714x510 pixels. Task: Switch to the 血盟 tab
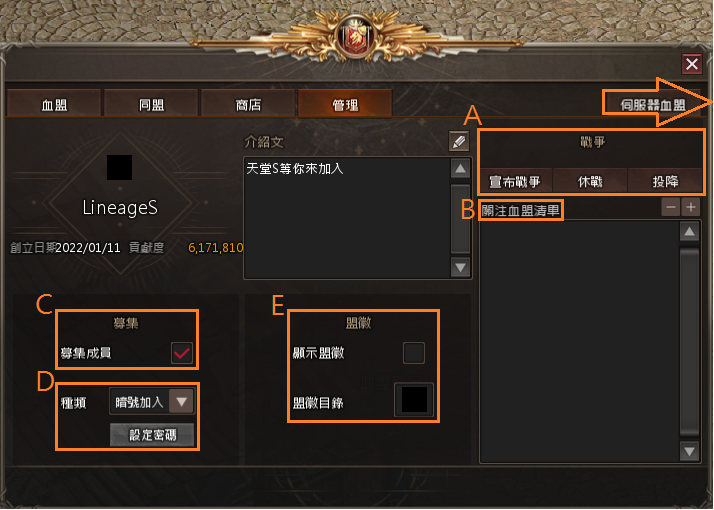tap(54, 104)
